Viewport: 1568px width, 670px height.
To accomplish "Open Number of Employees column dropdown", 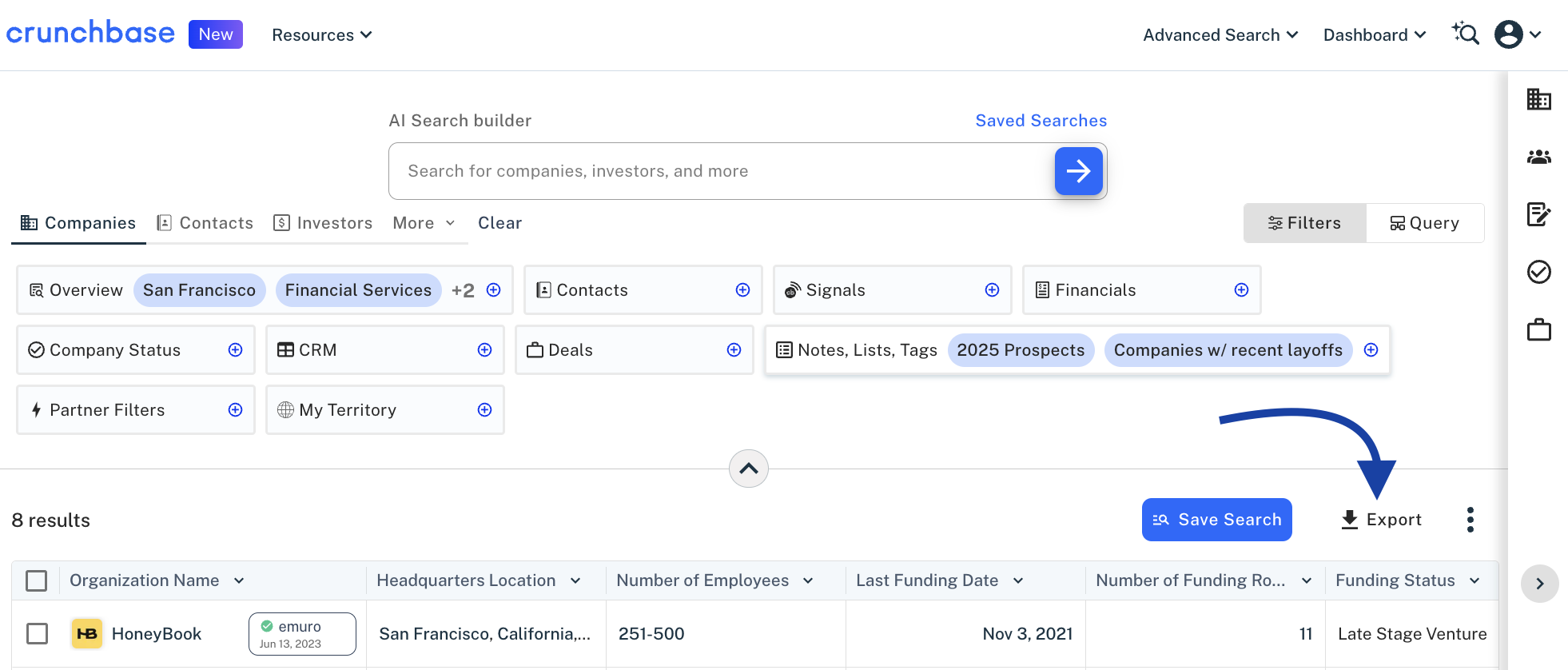I will (808, 580).
